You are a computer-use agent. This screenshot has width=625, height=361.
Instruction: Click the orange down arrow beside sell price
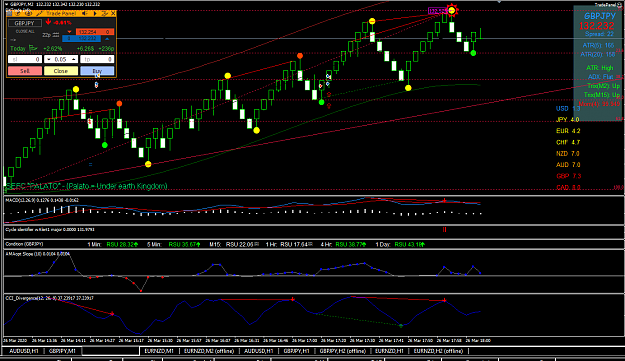pyautogui.click(x=69, y=31)
